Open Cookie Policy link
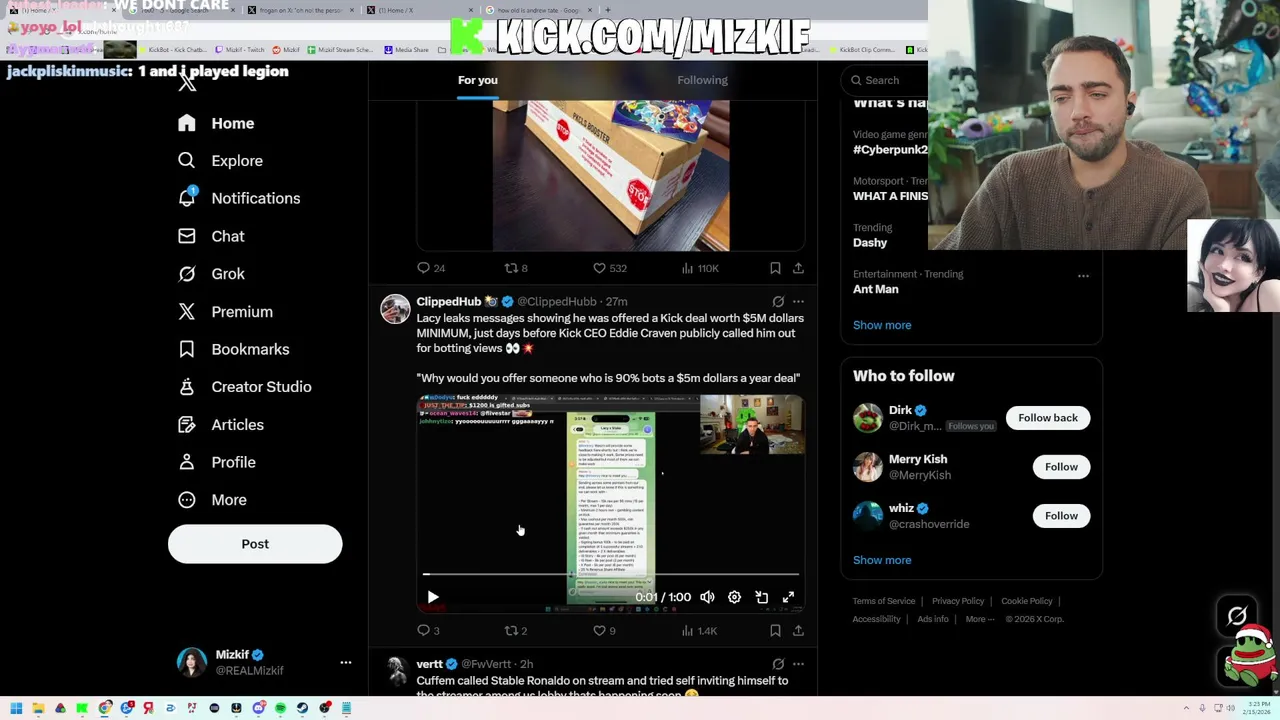The width and height of the screenshot is (1280, 720). click(x=1027, y=601)
